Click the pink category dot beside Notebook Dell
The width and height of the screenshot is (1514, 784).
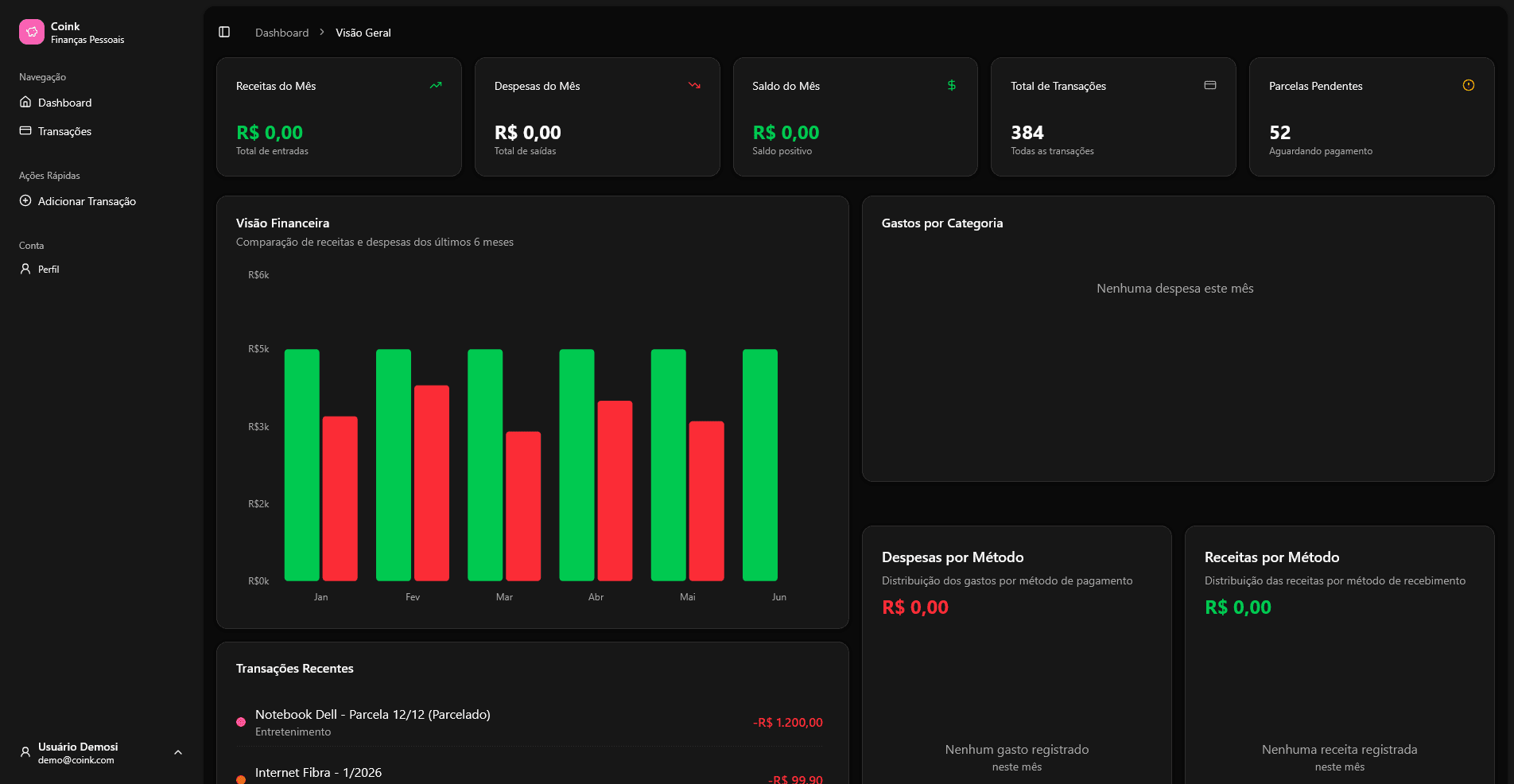coord(241,722)
